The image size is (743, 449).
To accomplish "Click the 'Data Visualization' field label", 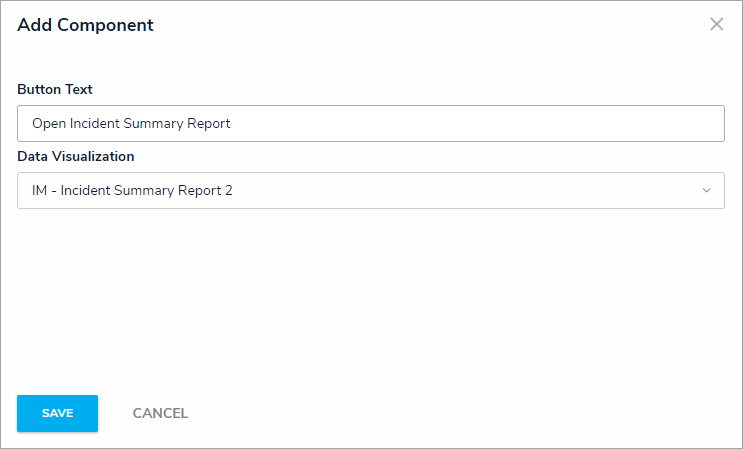I will pos(76,156).
